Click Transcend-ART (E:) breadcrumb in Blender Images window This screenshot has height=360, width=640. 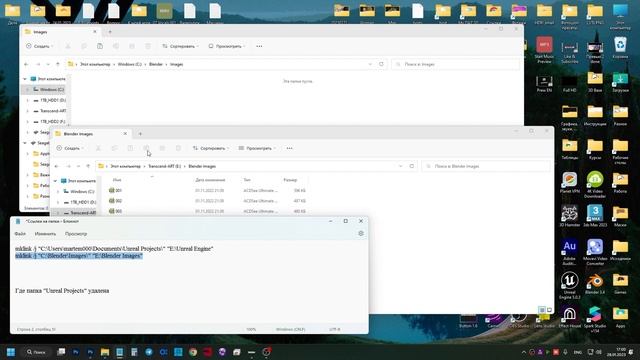(164, 166)
